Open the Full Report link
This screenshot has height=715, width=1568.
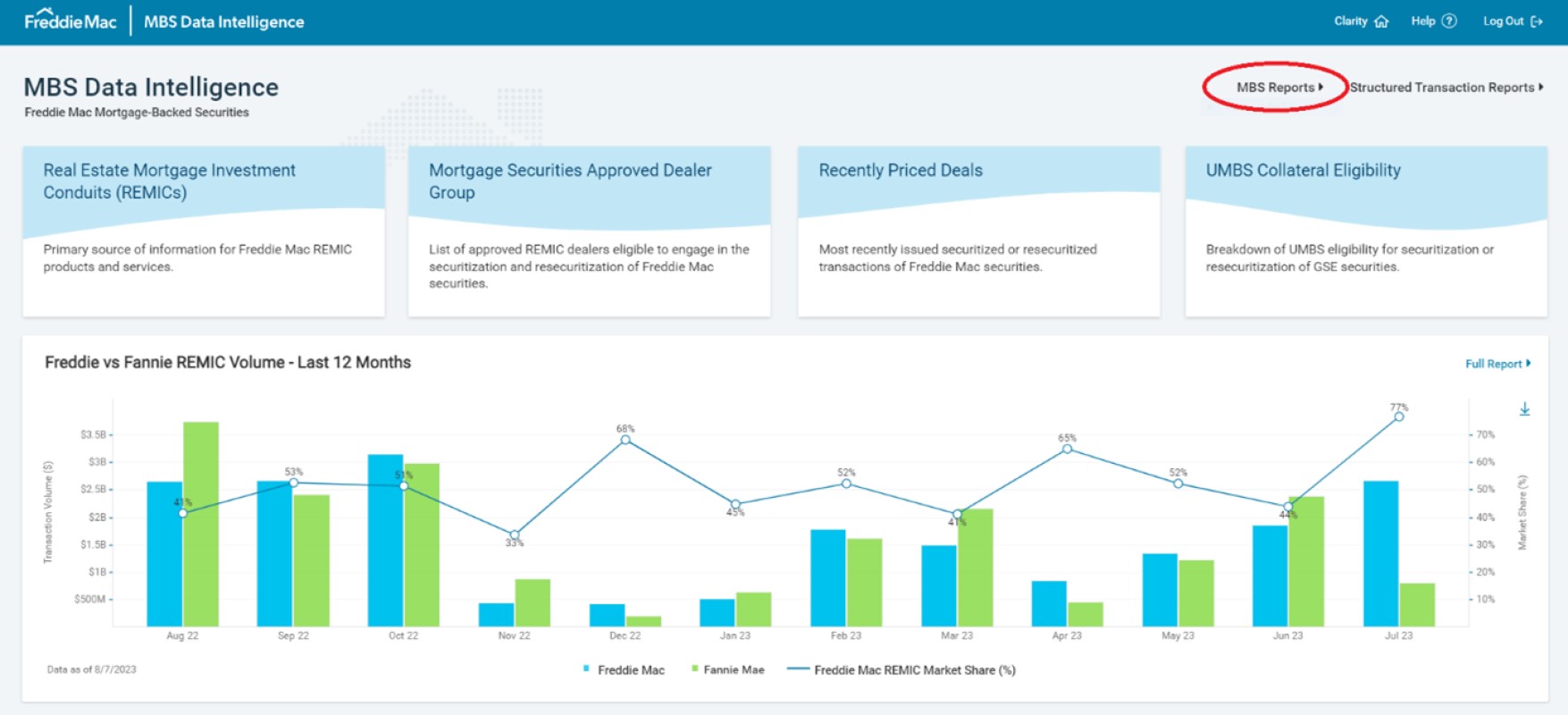click(x=1497, y=364)
